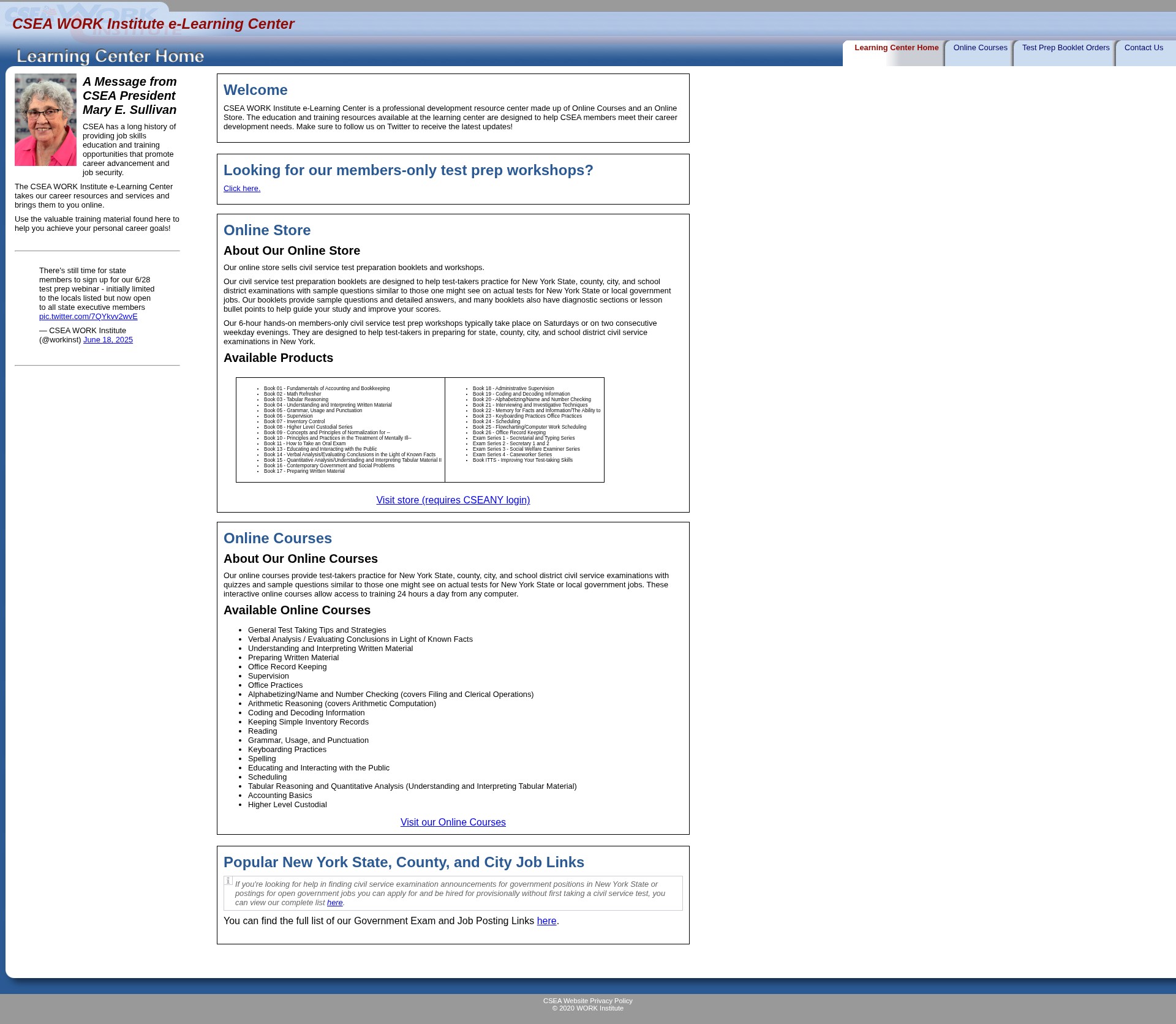
Task: Select the 'Supervision' course item
Action: pyautogui.click(x=268, y=676)
